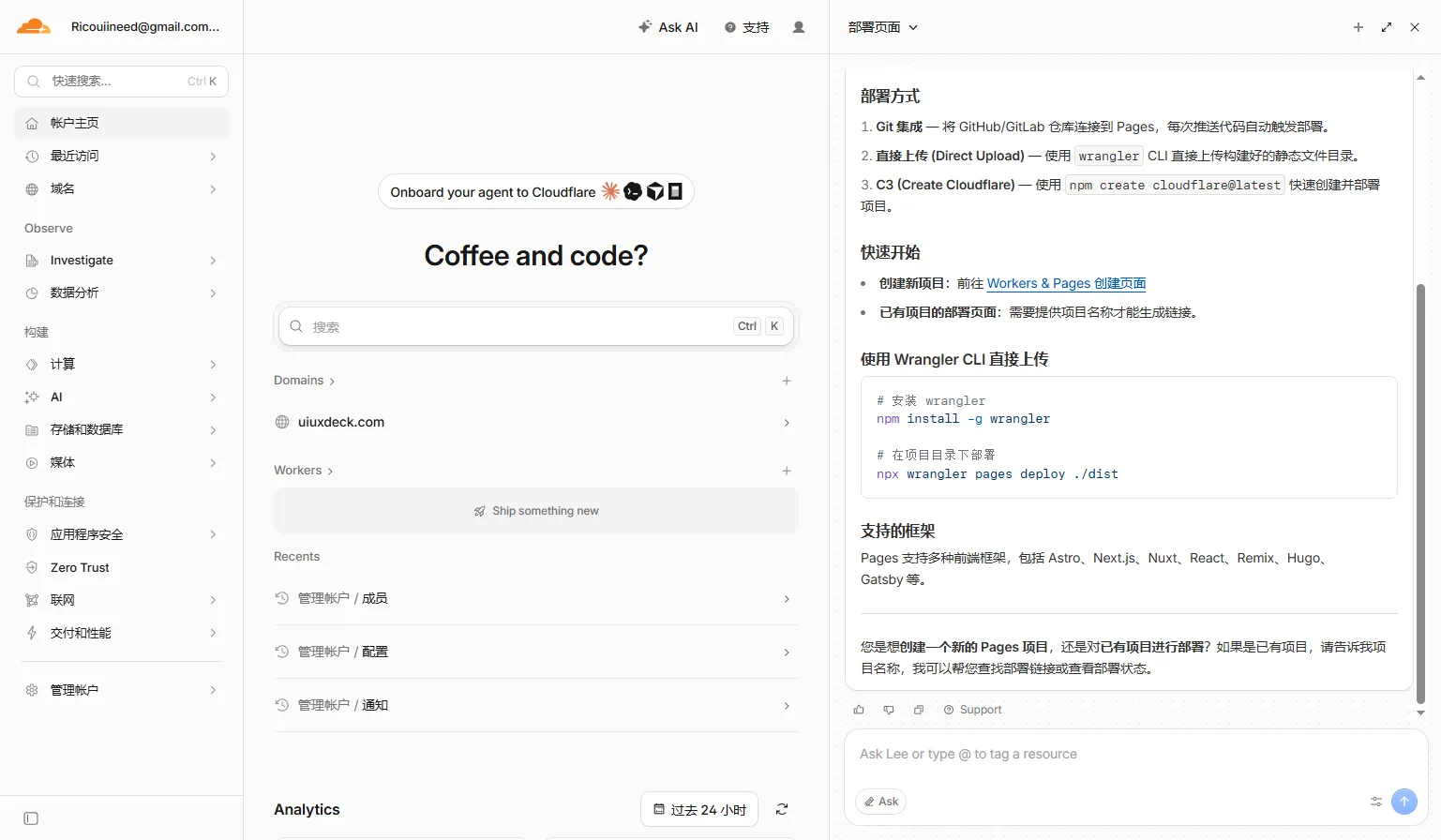Open the uiuxdeck.com domain row

tap(536, 422)
